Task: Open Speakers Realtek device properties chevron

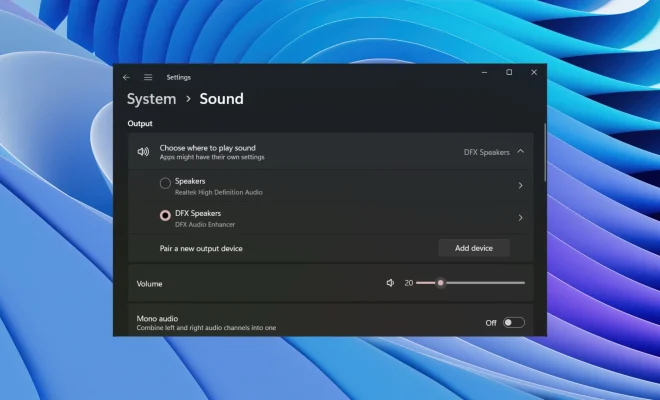Action: pyautogui.click(x=521, y=185)
